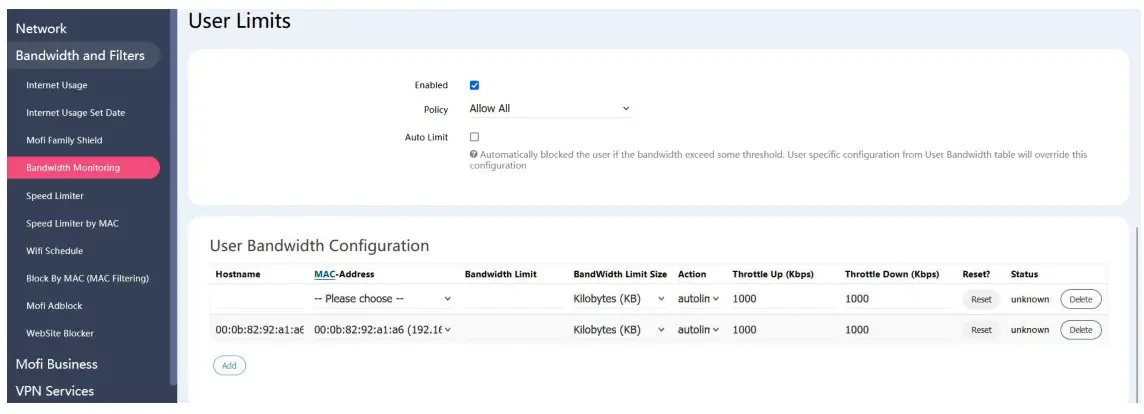This screenshot has width=1144, height=414.
Task: Click Throttle Down field in first row
Action: [x=897, y=299]
